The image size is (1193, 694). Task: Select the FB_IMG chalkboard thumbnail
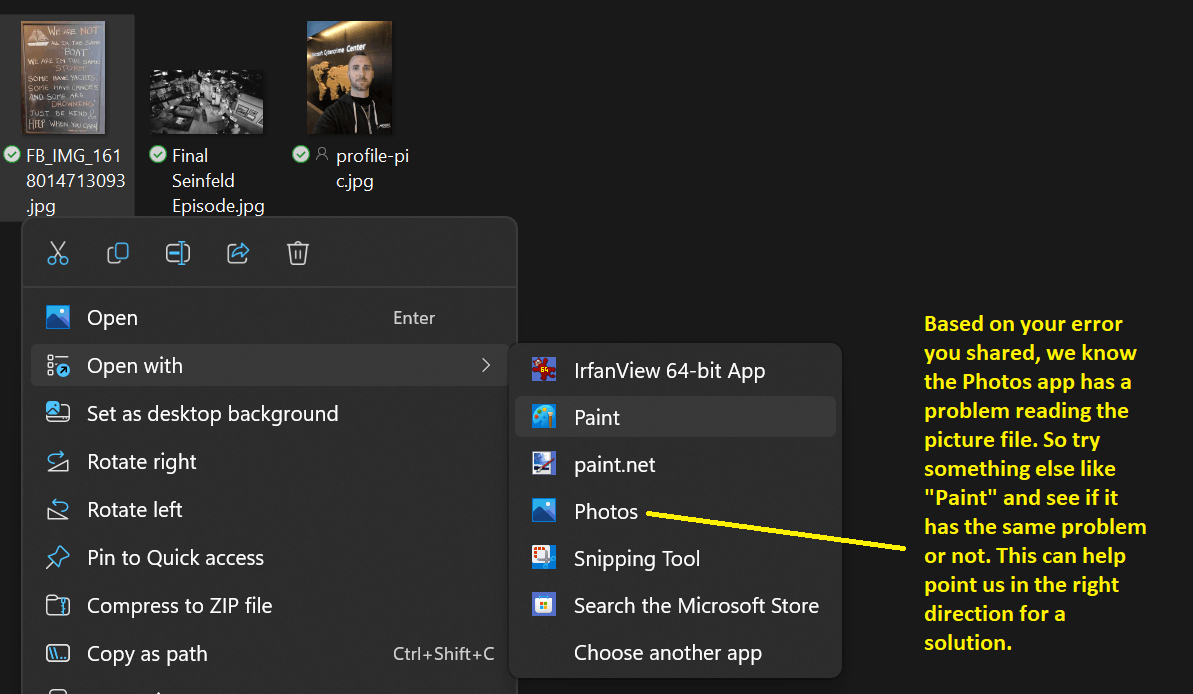tap(63, 77)
